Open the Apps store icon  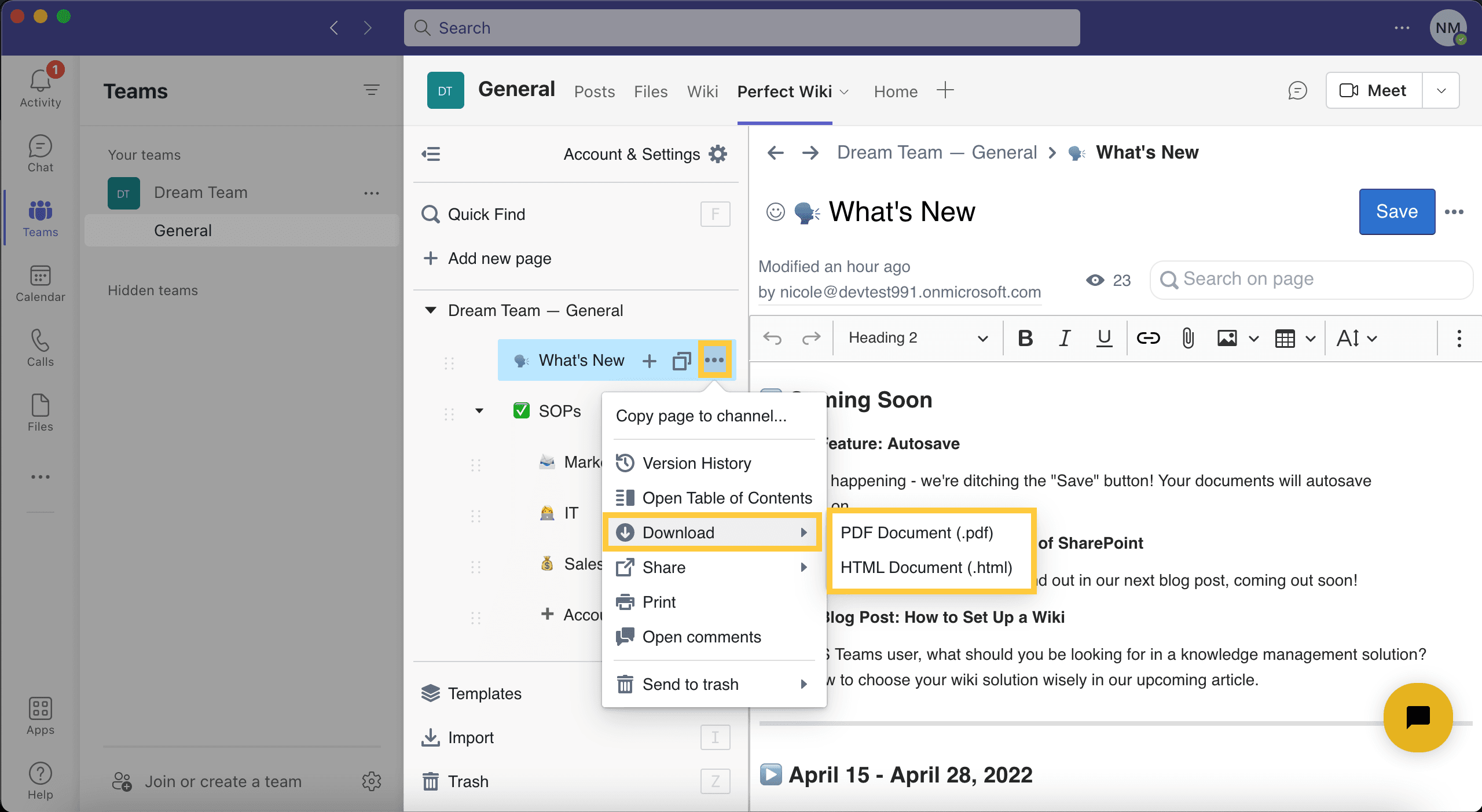point(41,716)
